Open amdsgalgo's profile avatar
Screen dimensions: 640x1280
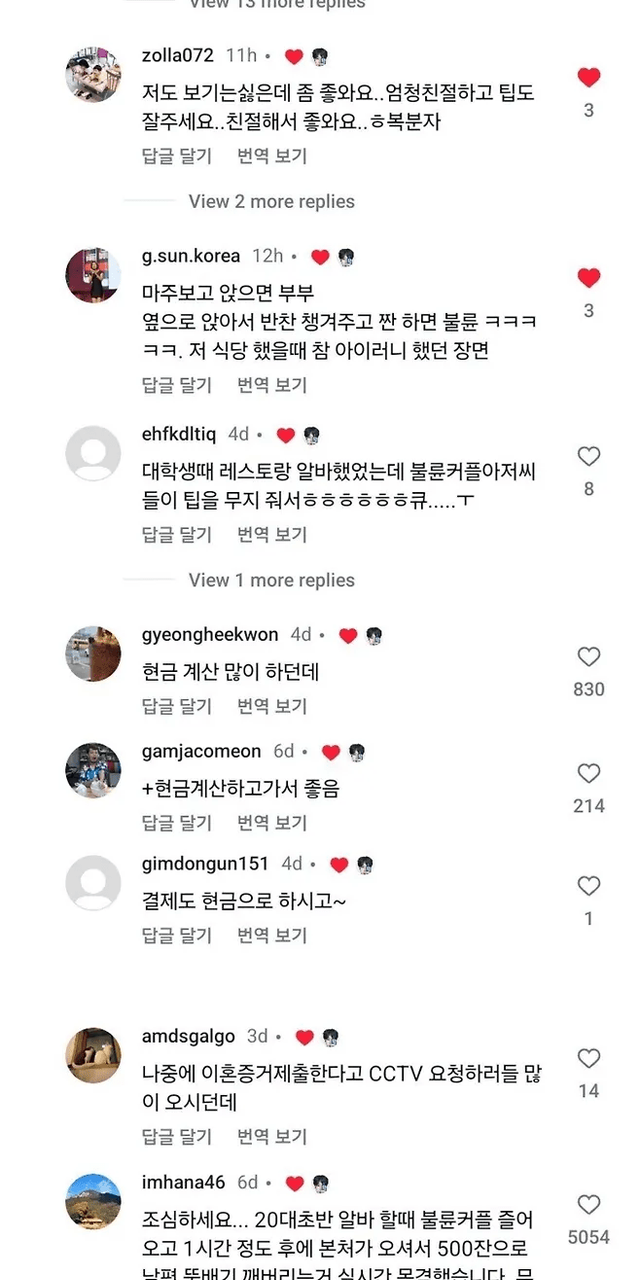94,1055
